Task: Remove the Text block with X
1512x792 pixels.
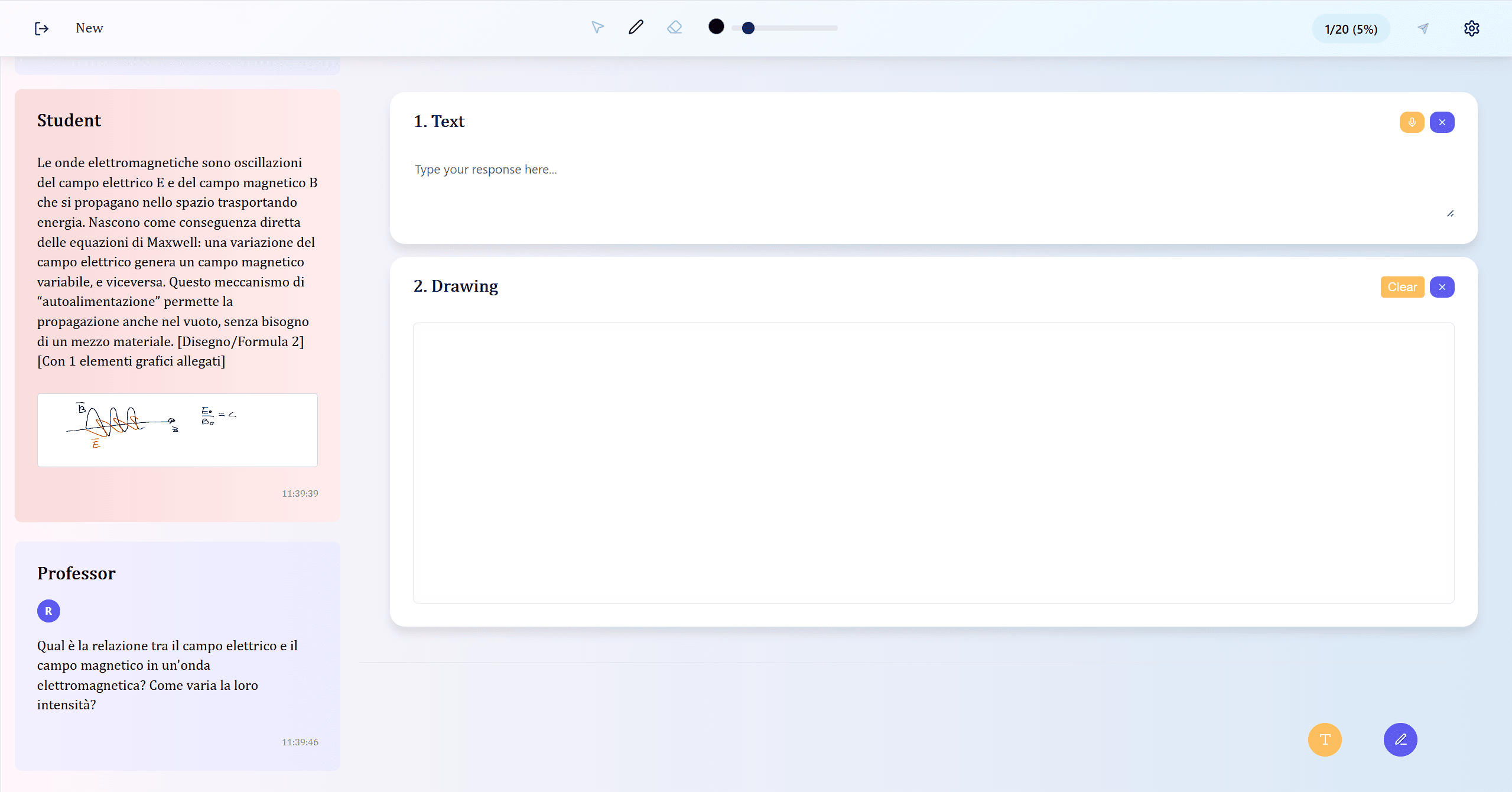Action: pos(1442,122)
